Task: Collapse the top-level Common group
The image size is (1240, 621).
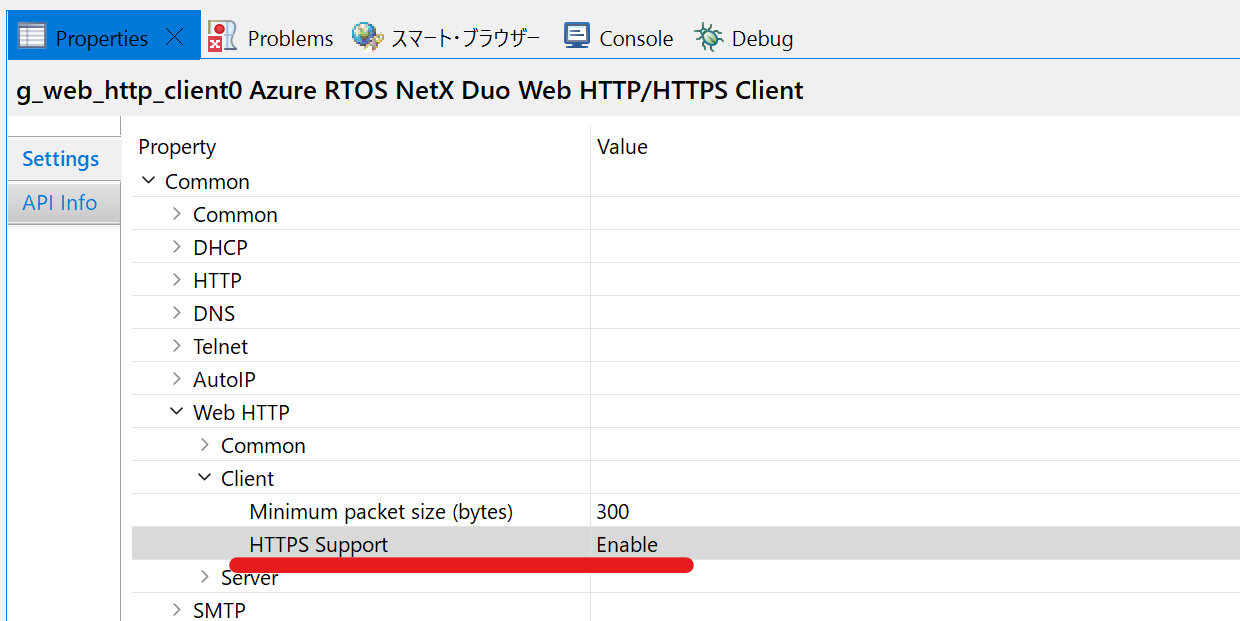Action: (149, 181)
